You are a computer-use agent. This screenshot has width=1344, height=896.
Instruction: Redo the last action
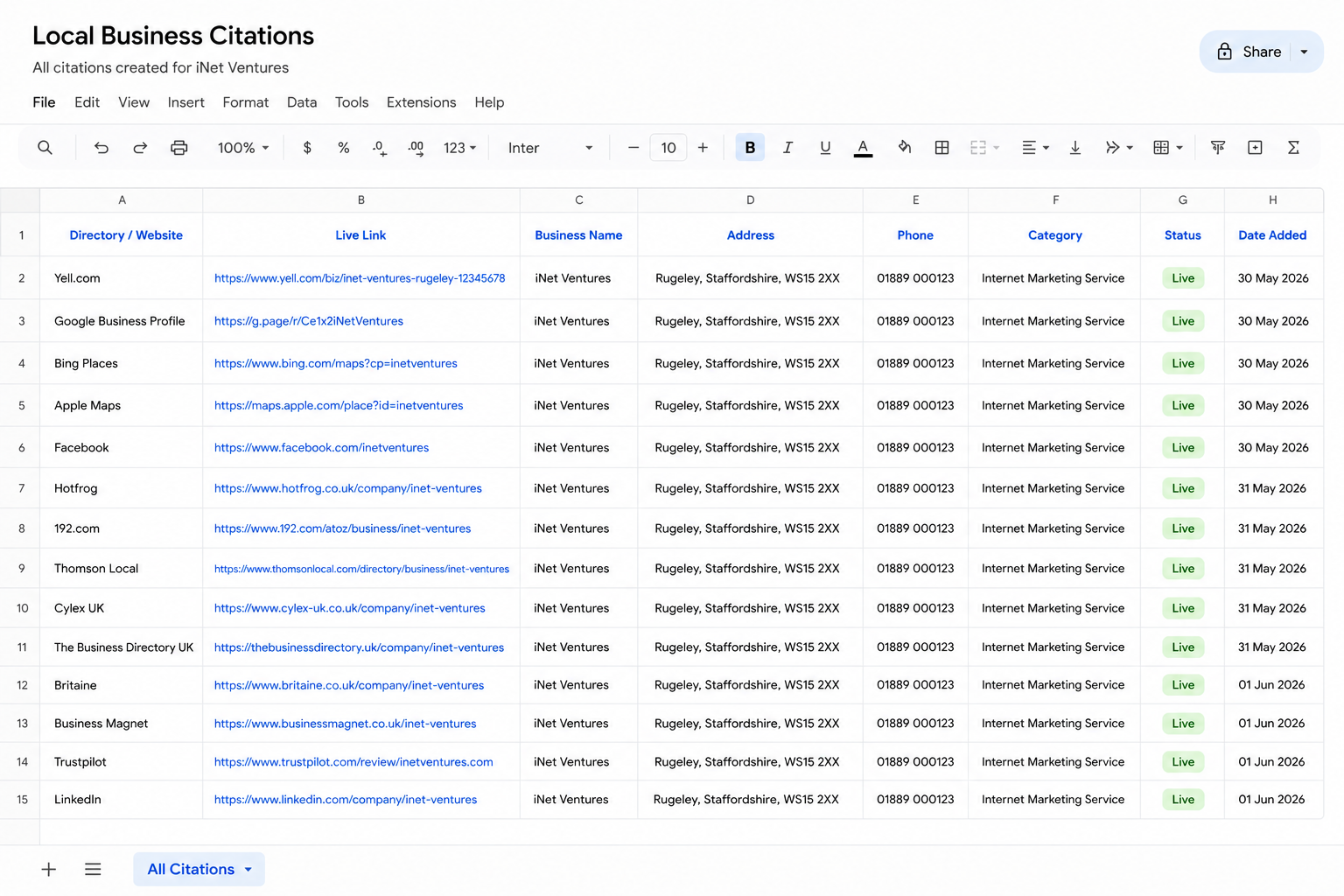(x=140, y=148)
